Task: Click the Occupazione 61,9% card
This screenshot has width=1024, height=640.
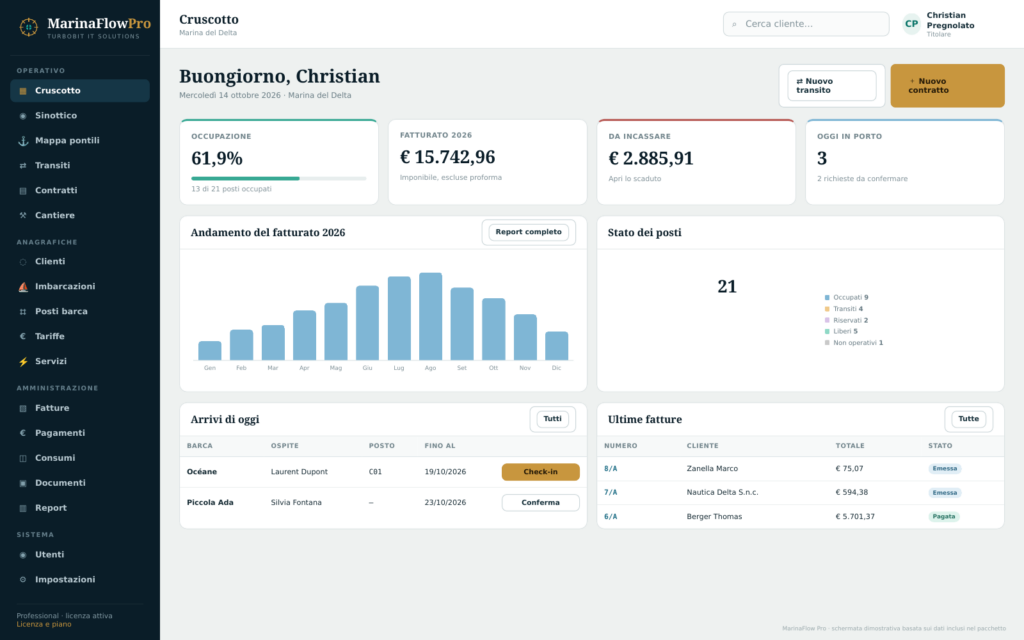Action: [x=279, y=162]
